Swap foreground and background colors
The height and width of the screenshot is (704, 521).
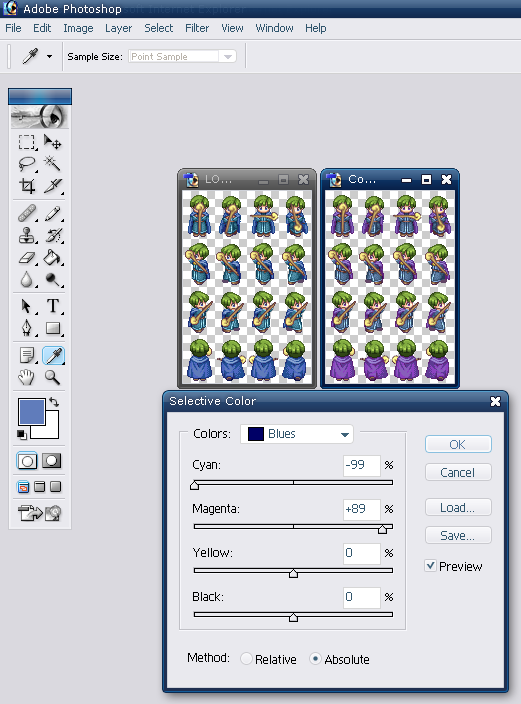click(54, 401)
